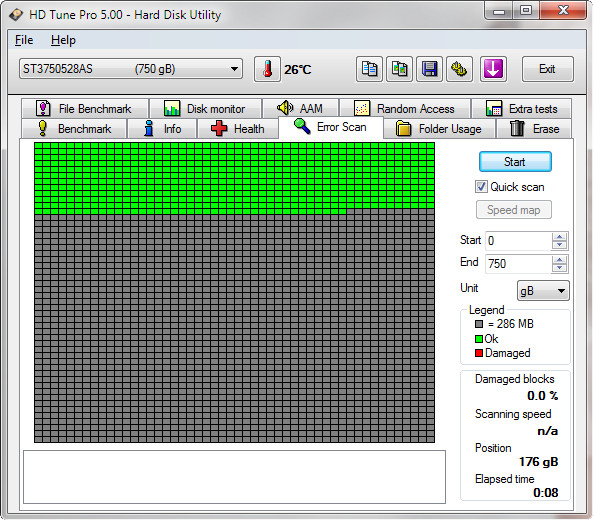Click the purple down arrow icon

493,69
